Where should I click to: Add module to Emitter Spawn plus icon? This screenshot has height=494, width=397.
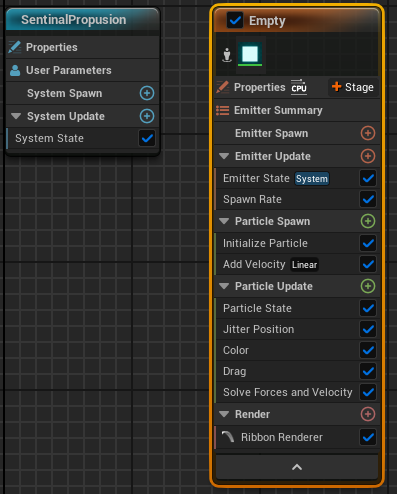(368, 133)
